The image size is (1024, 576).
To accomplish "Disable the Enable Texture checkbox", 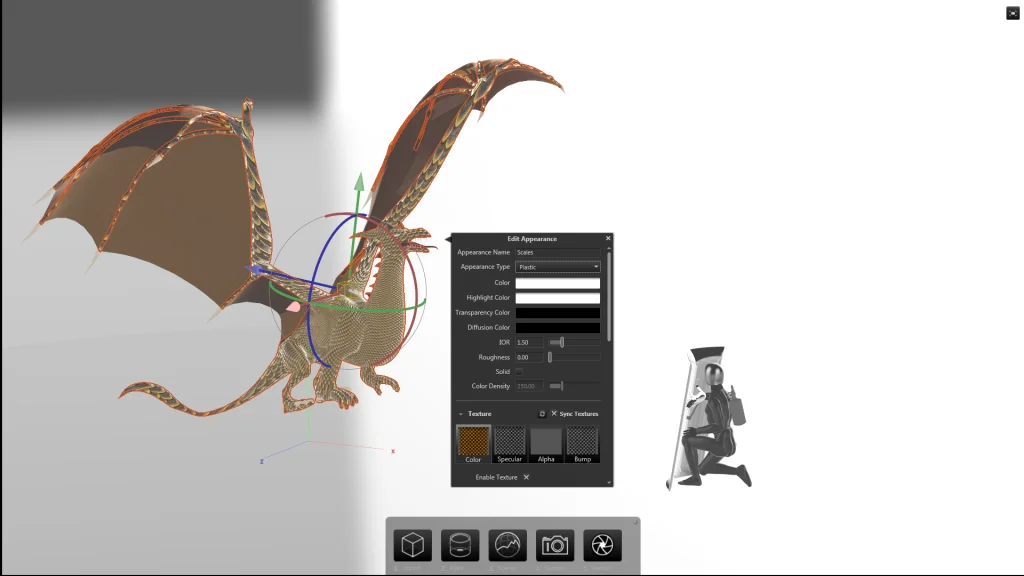I will point(526,477).
